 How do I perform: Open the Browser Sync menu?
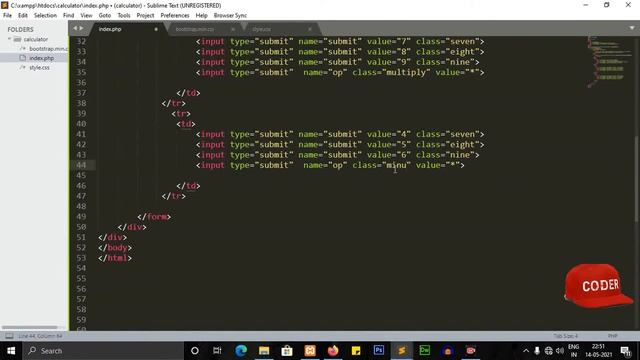point(230,16)
